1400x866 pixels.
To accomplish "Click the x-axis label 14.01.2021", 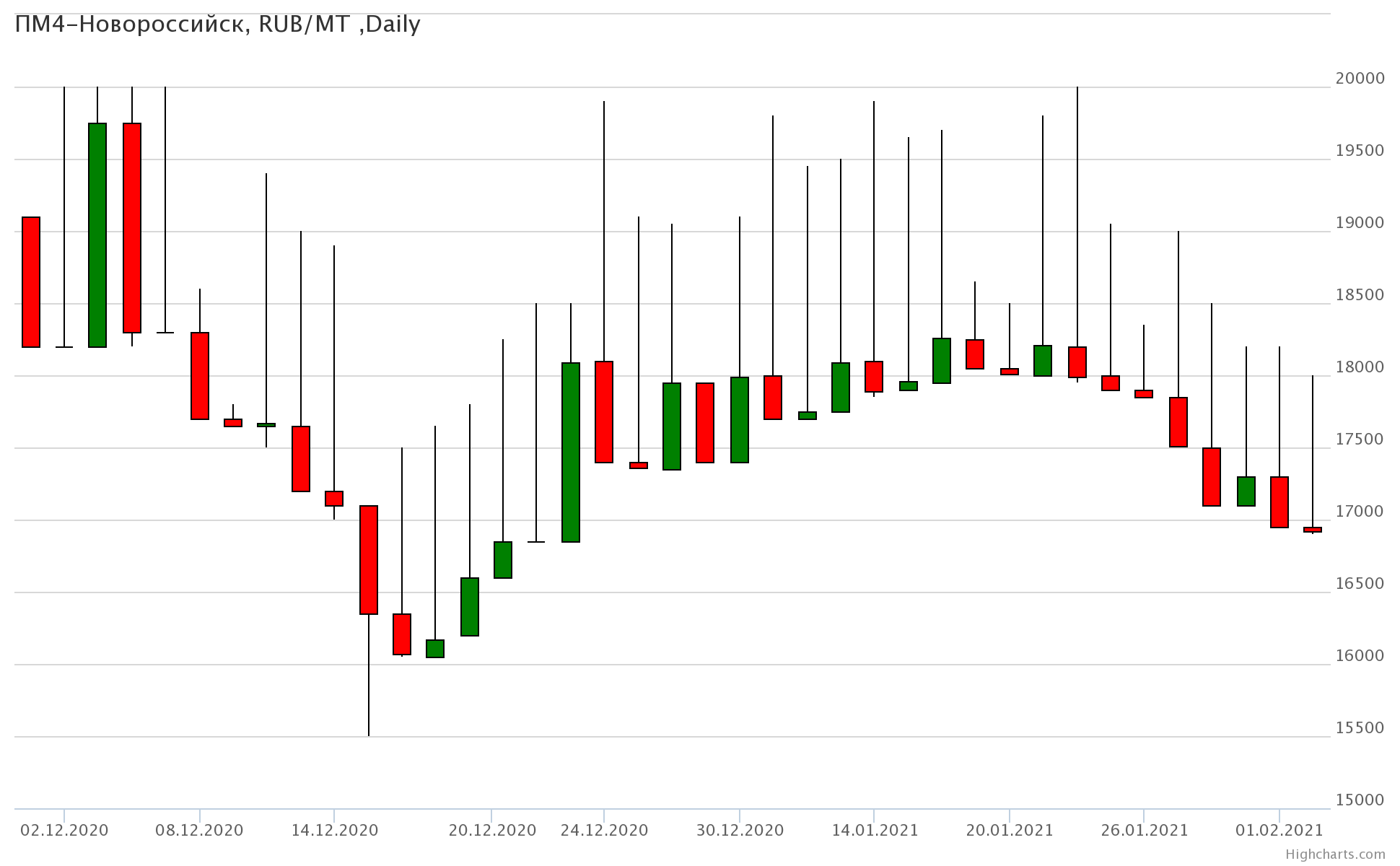I will click(875, 830).
